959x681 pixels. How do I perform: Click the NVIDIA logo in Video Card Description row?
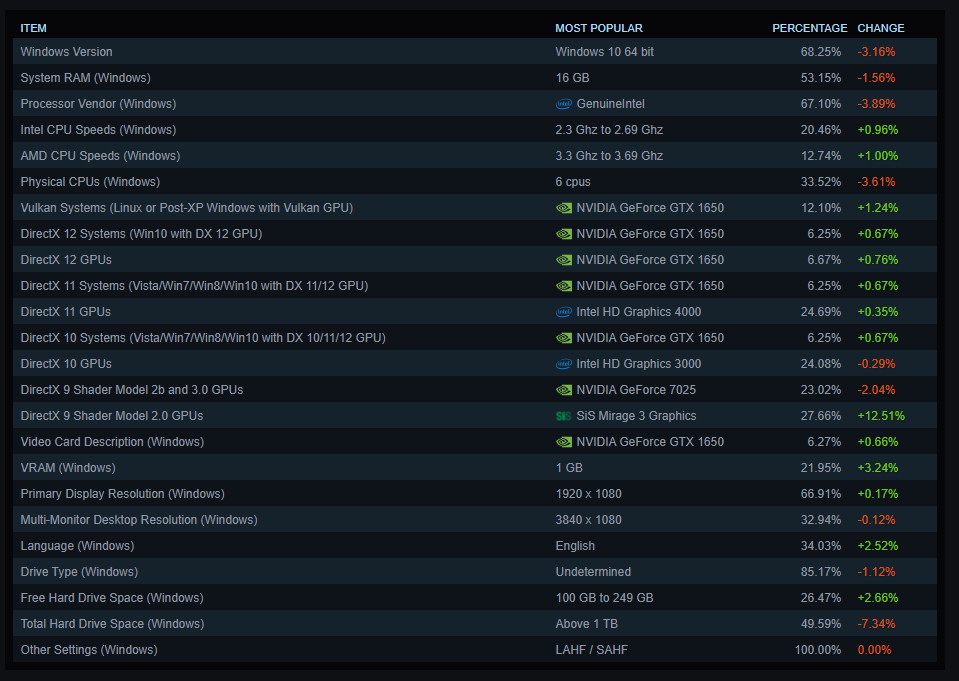[564, 442]
